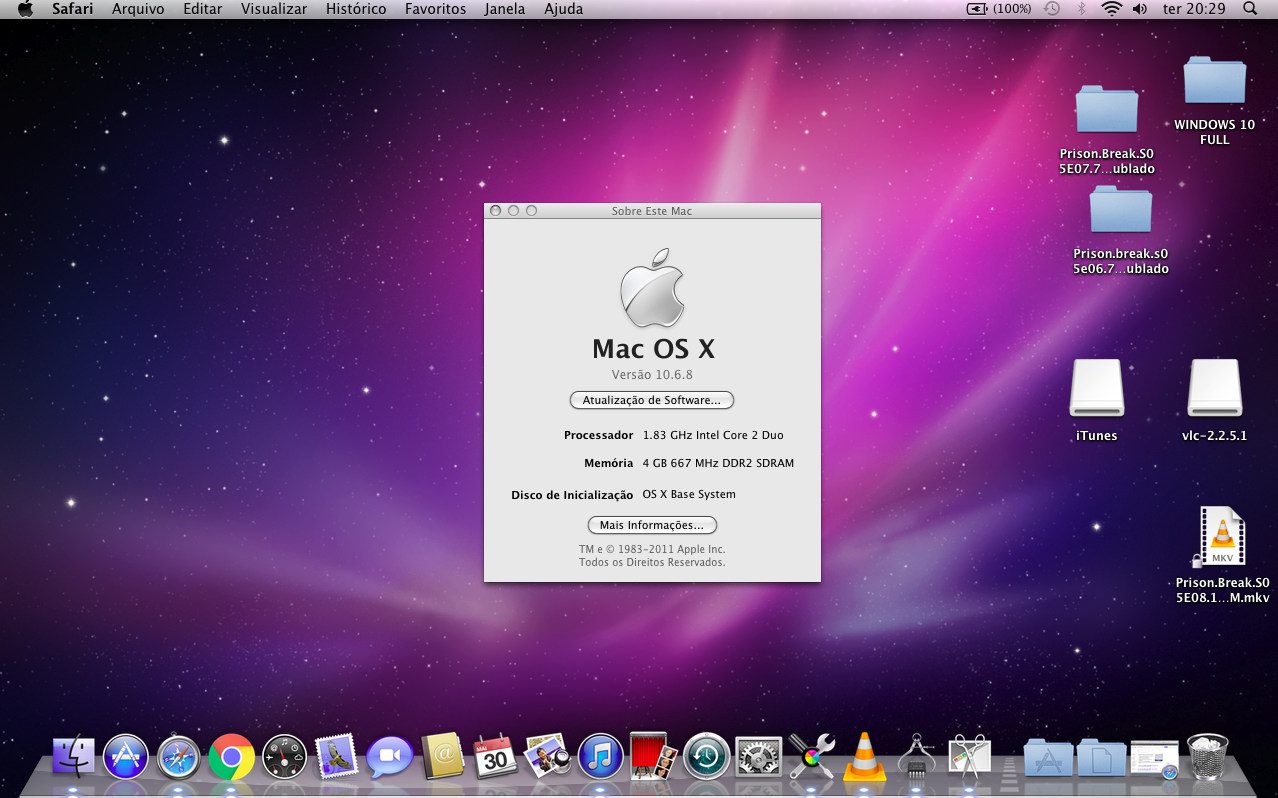
Task: Open the Favoritos menu
Action: point(435,9)
